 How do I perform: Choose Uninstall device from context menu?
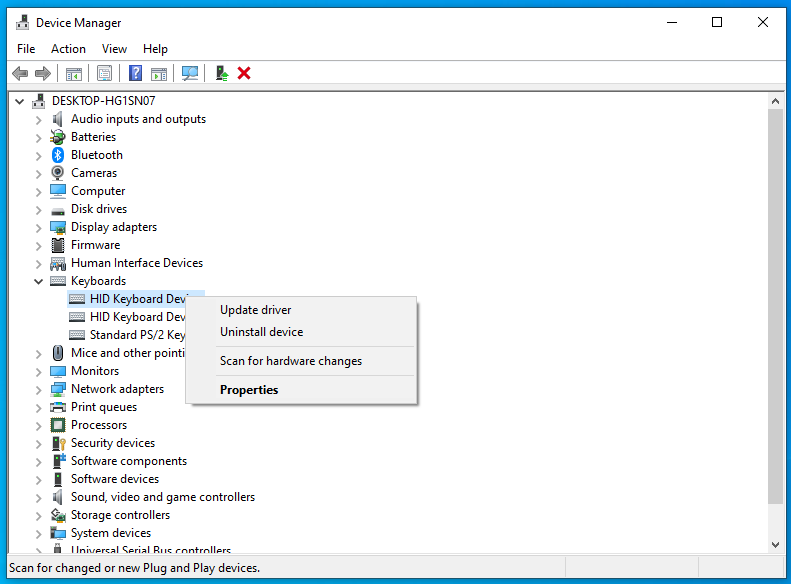(301, 332)
